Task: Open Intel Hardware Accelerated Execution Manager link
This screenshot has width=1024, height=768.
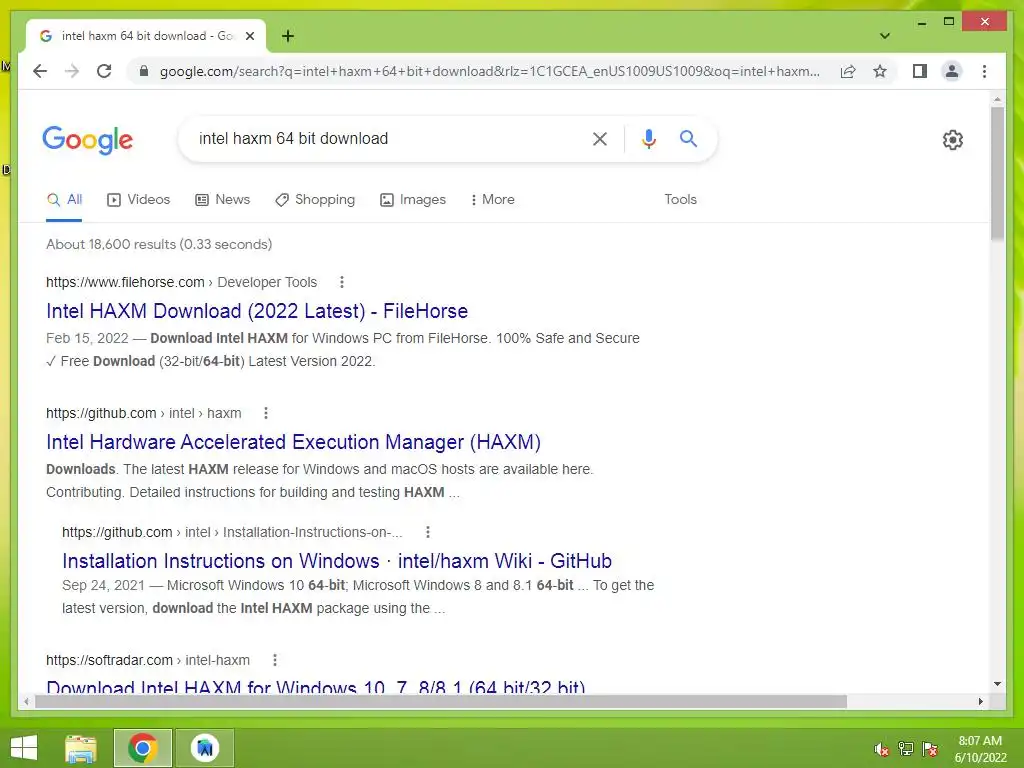Action: coord(293,442)
